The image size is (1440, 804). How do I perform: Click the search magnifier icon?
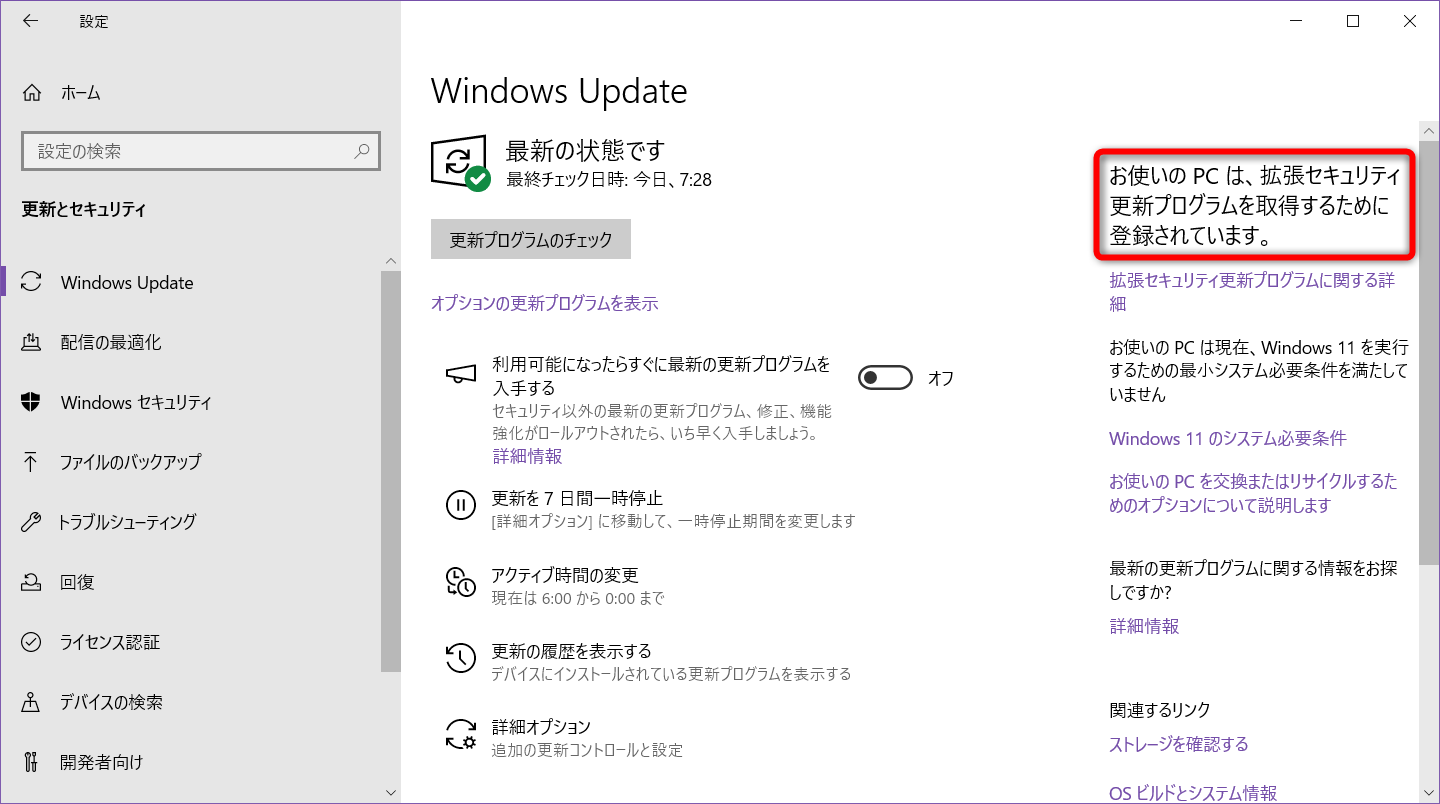click(362, 152)
